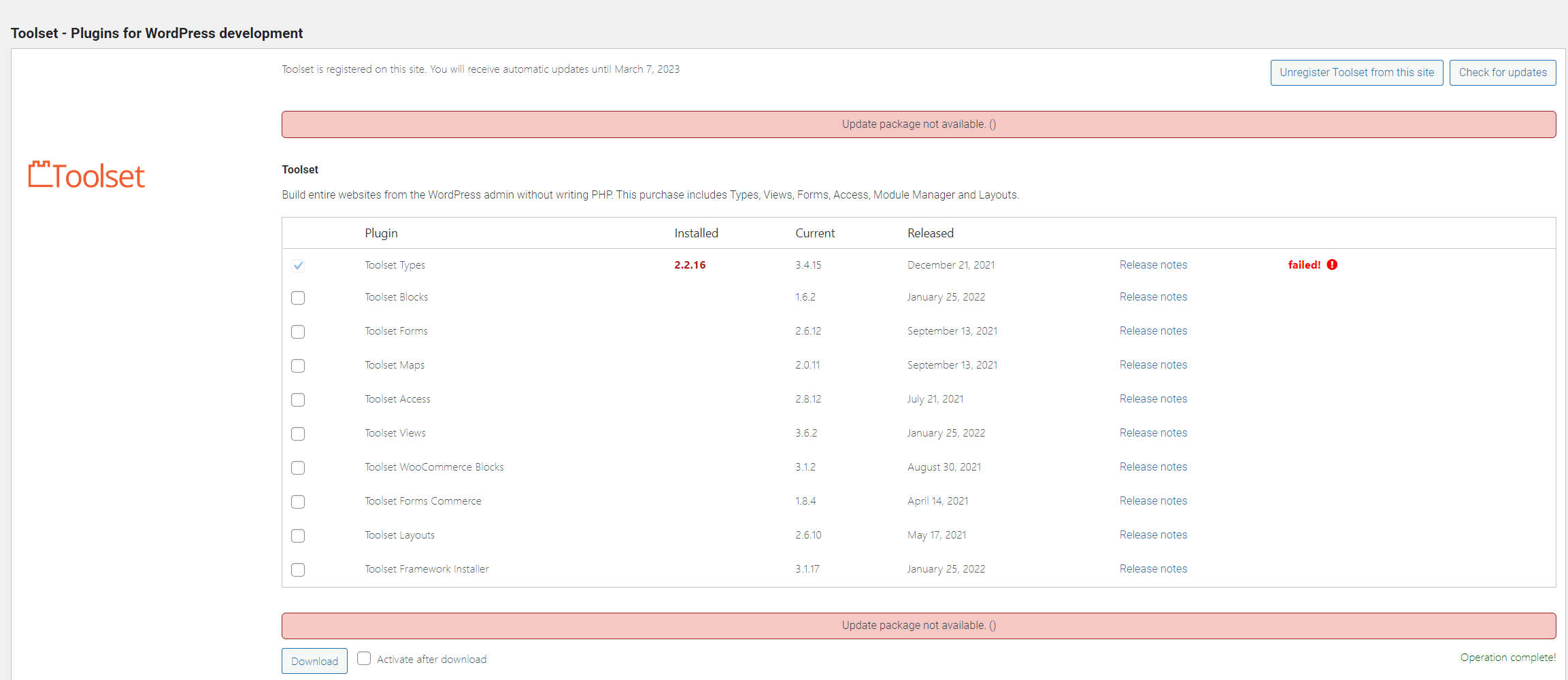Enable the Toolset Access checkbox
Screen dimensions: 1568x680
[x=298, y=400]
